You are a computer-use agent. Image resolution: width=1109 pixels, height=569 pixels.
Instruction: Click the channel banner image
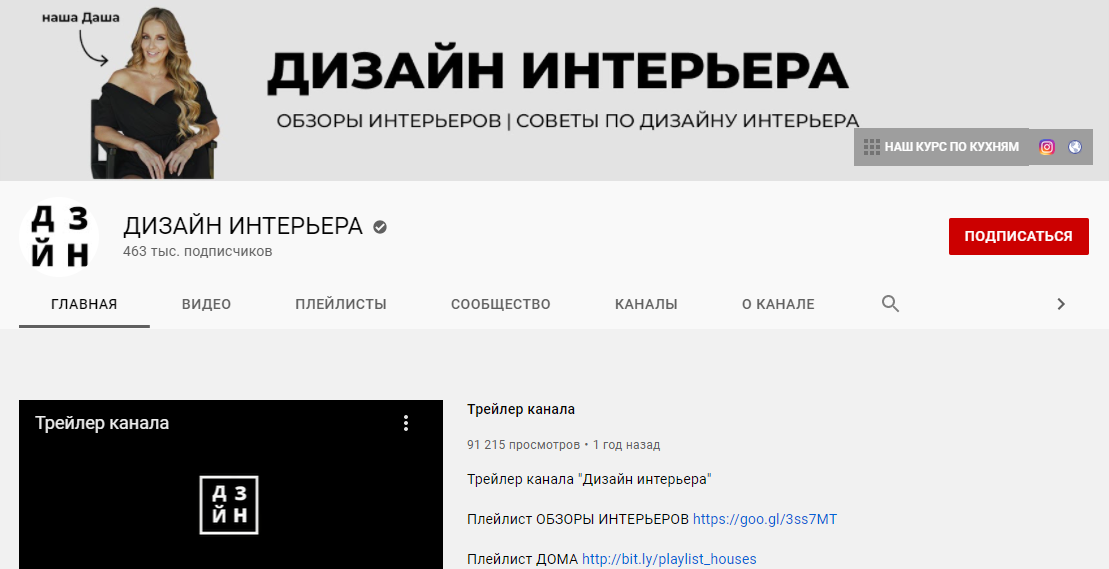tap(554, 90)
